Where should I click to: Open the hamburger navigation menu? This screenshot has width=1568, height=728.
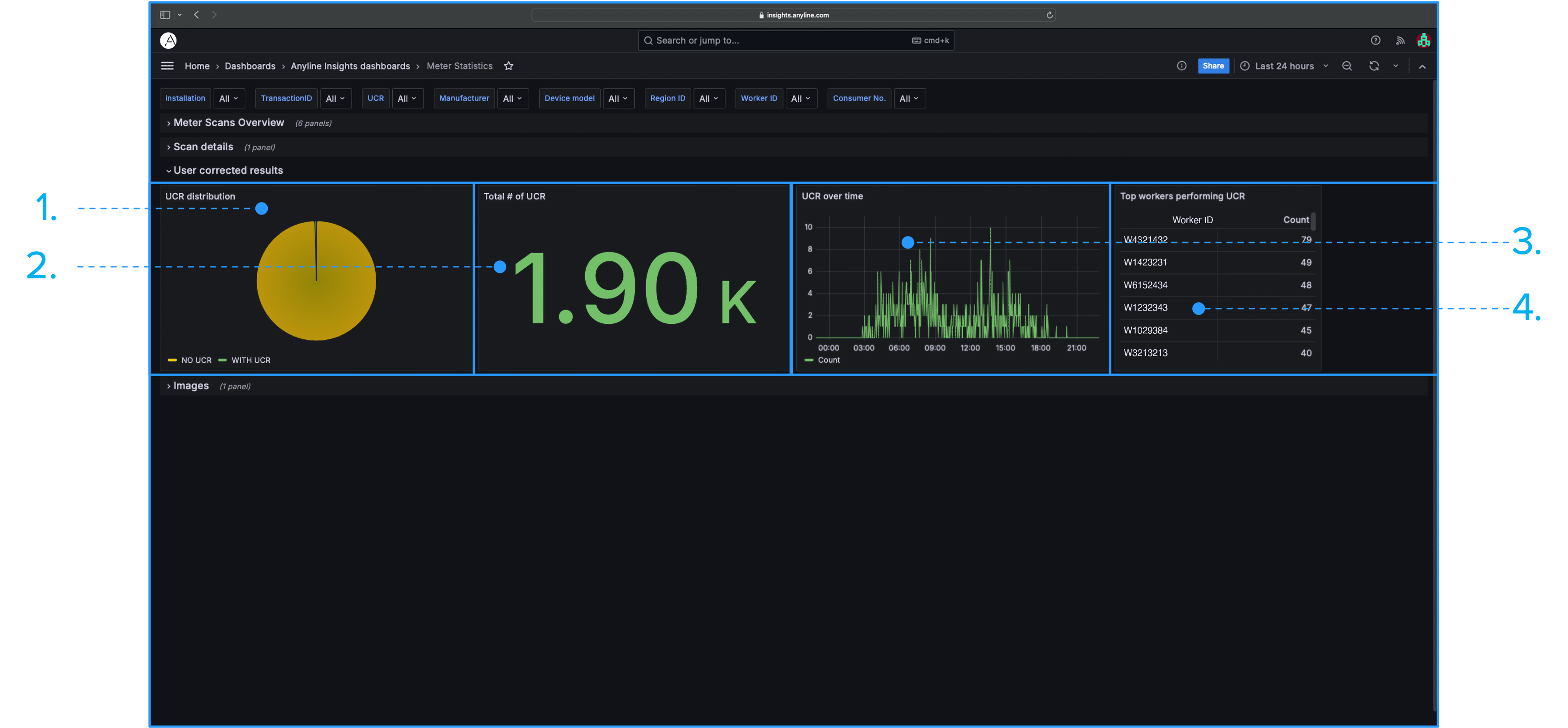[167, 66]
